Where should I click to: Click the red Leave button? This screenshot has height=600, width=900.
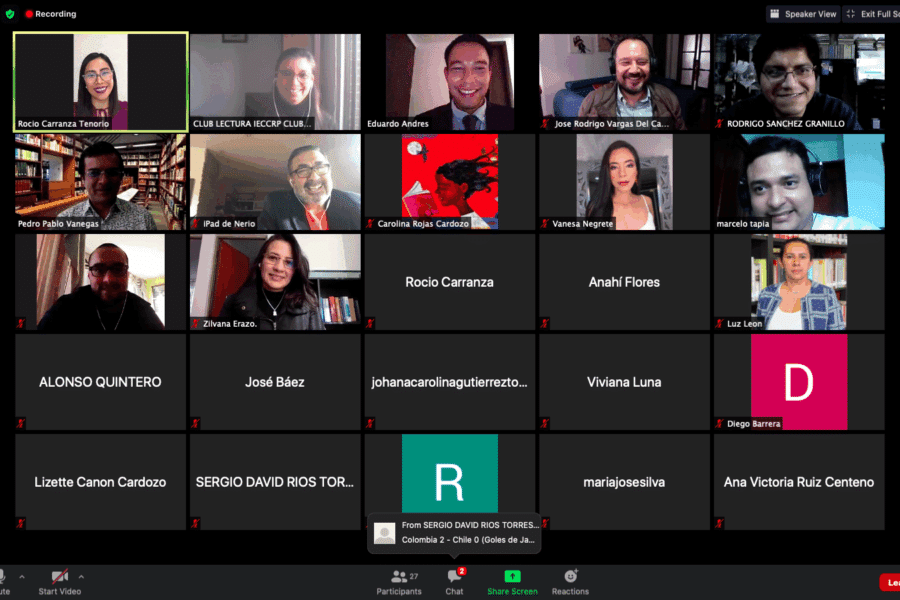click(x=889, y=582)
